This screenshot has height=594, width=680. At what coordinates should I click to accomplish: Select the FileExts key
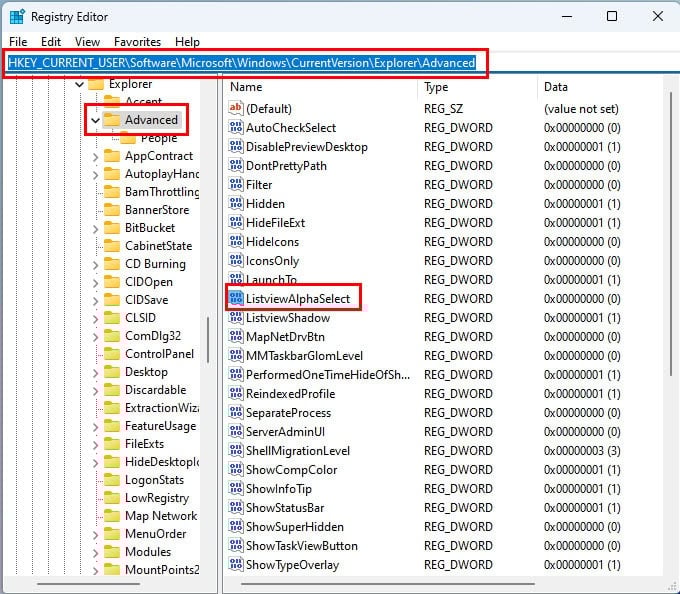click(x=144, y=444)
